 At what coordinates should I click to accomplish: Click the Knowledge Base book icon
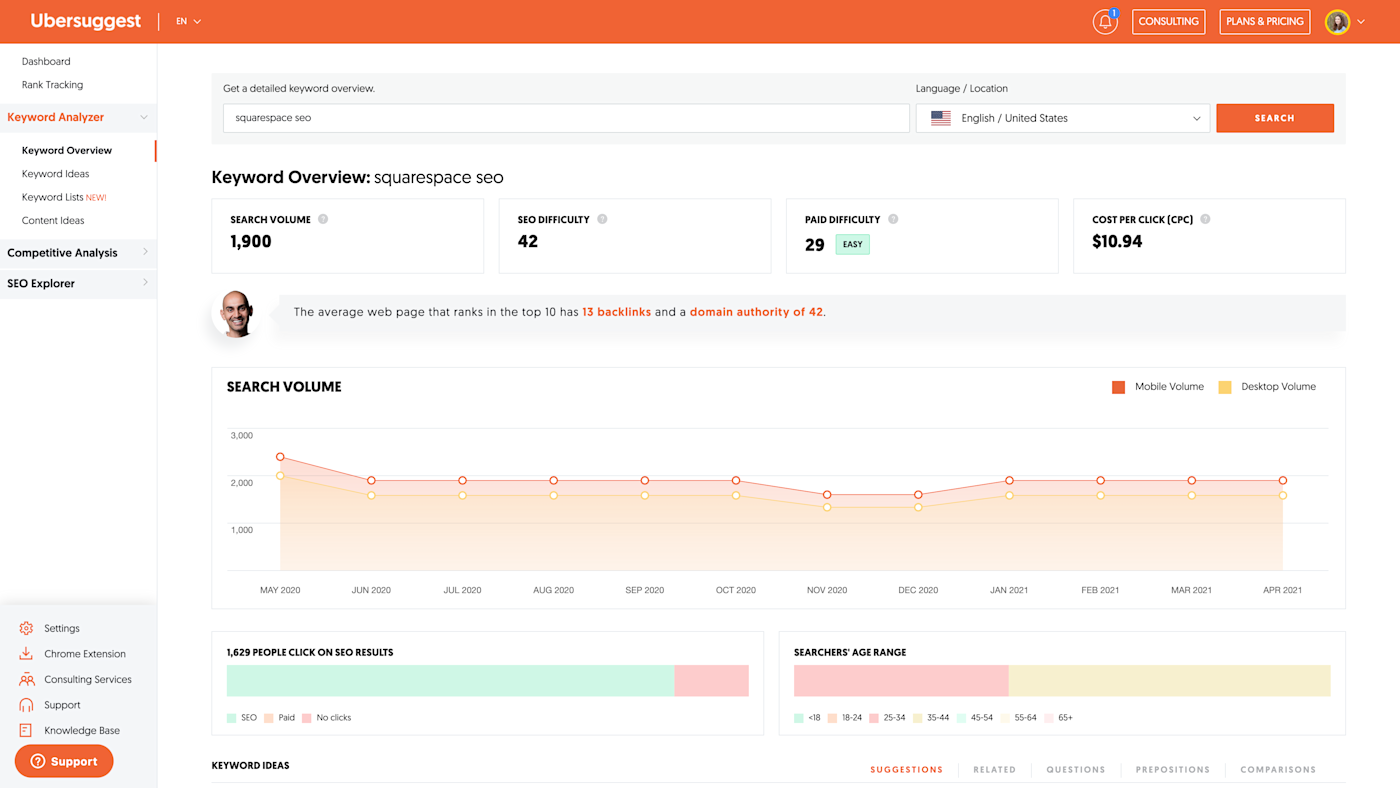tap(26, 730)
